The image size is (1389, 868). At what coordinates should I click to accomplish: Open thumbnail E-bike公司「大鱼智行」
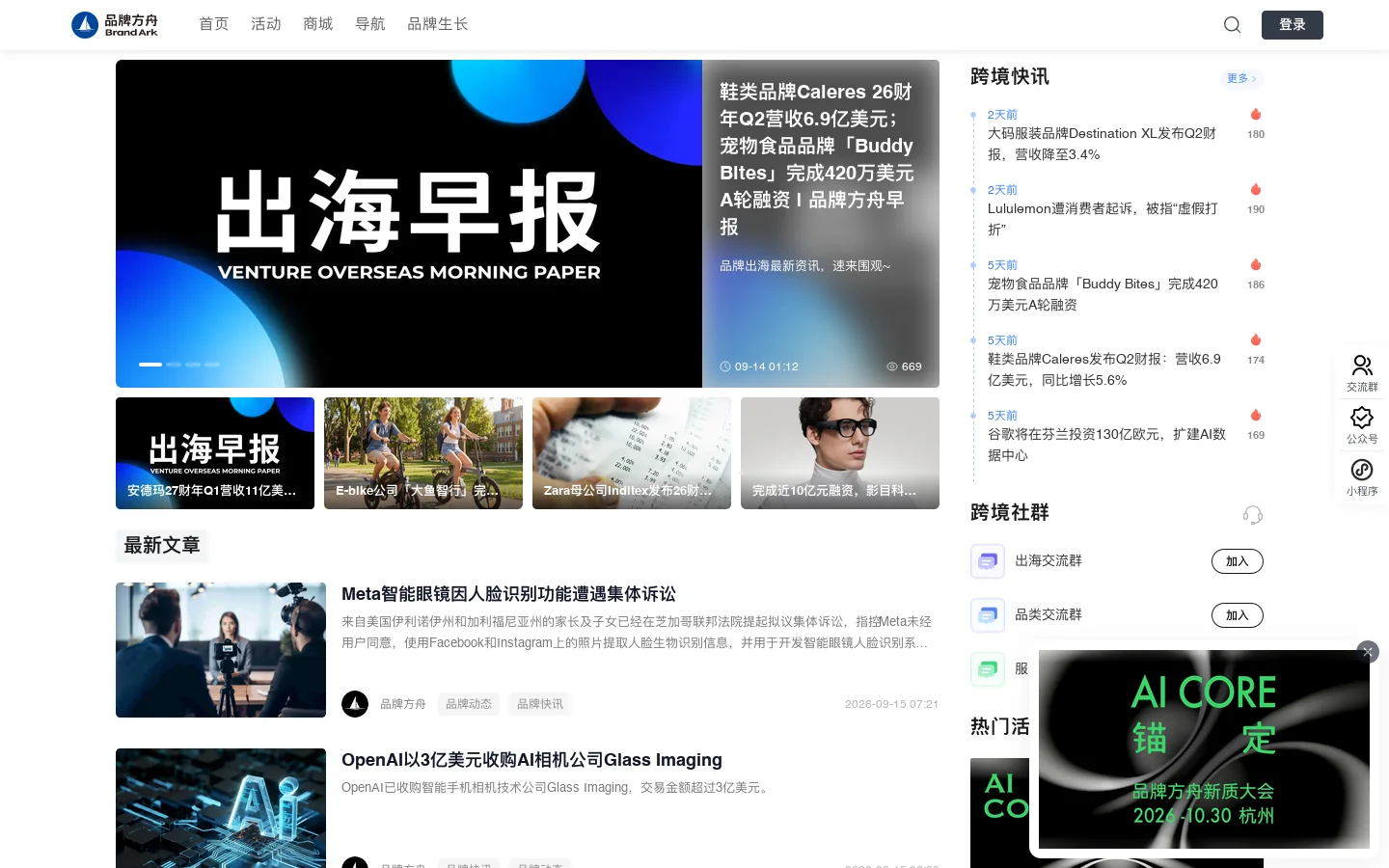click(423, 453)
